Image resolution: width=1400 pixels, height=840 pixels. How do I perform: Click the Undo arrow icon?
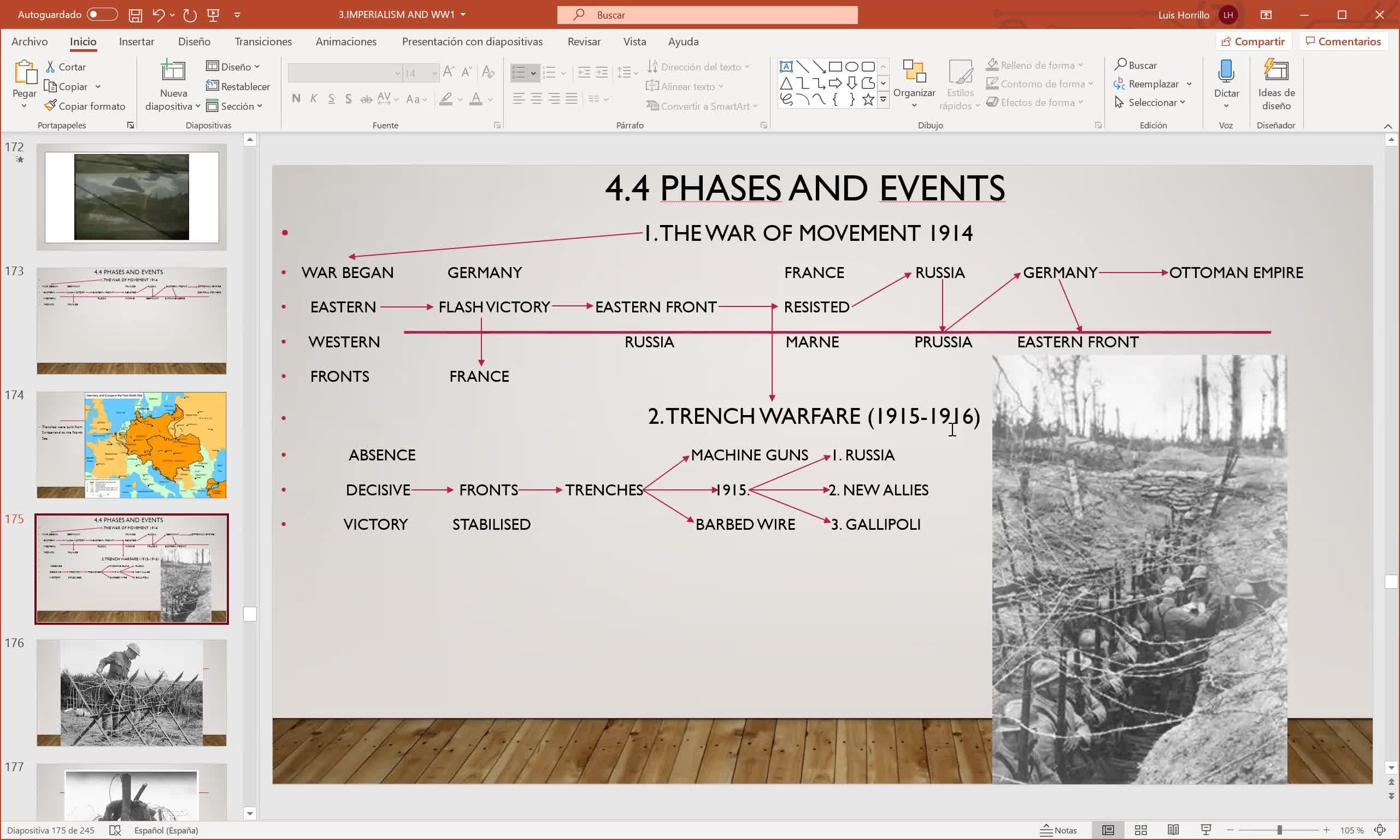coord(158,15)
